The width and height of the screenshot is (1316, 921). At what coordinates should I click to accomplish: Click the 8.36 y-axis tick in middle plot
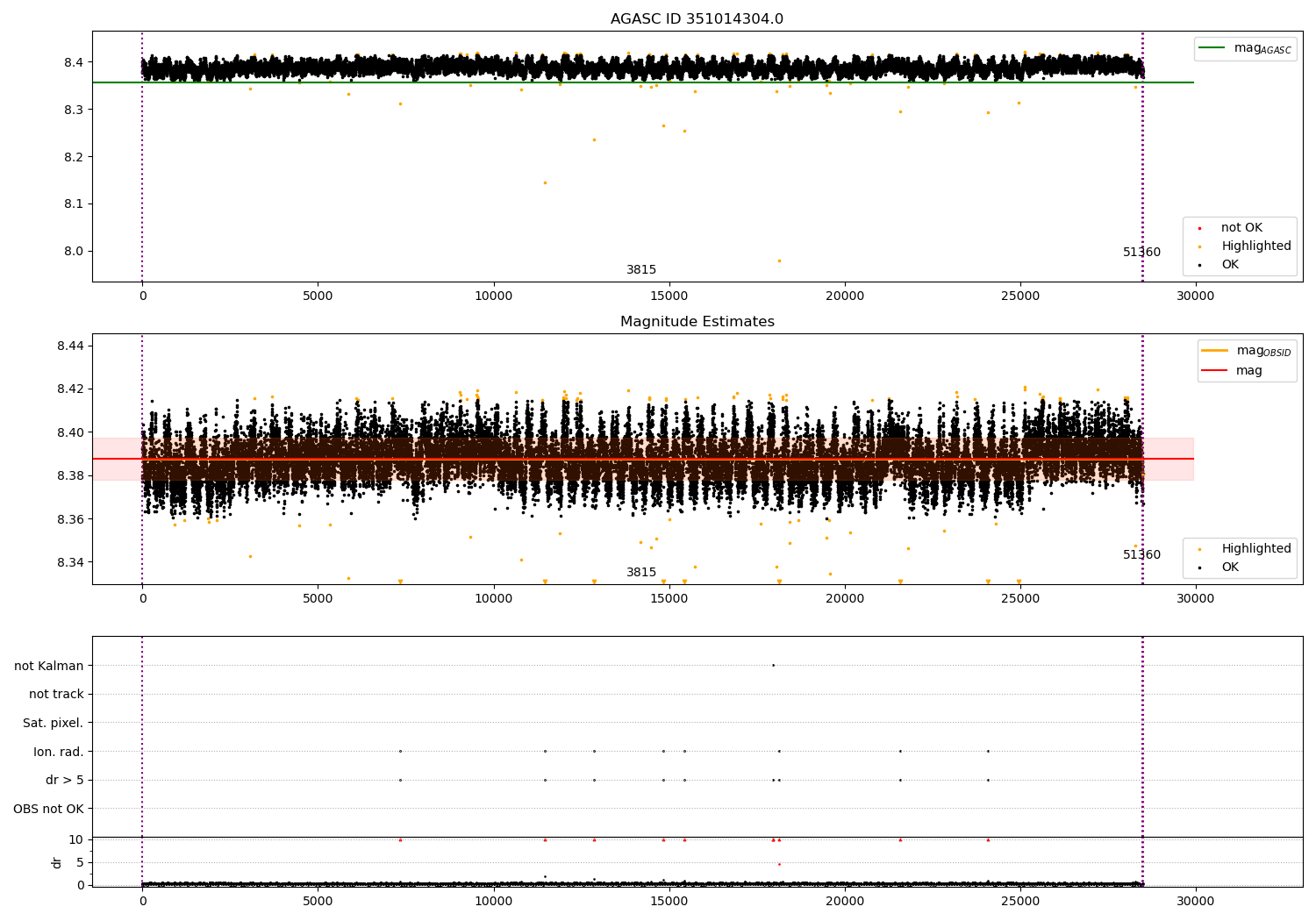tap(70, 519)
